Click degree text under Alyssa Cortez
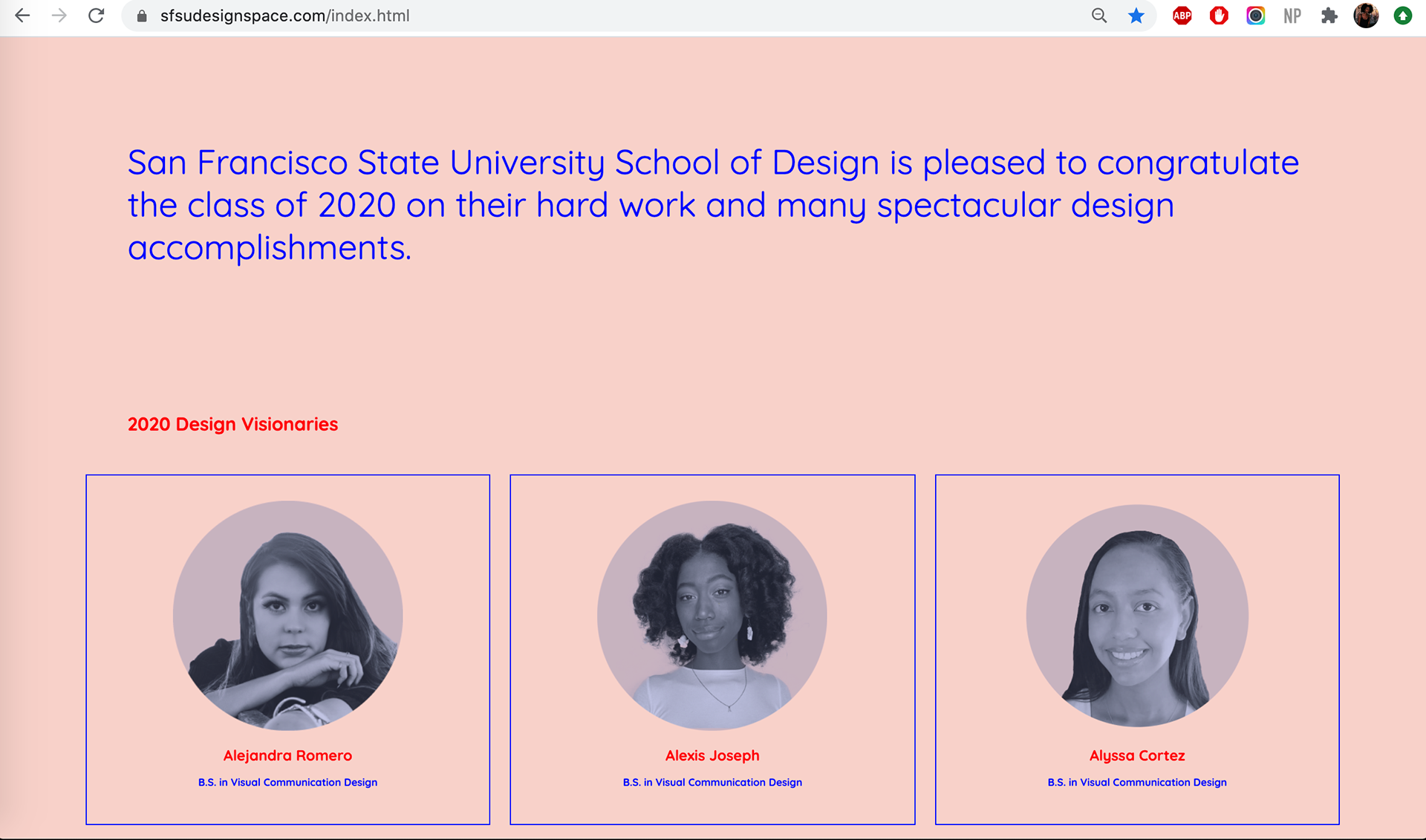The width and height of the screenshot is (1426, 840). click(1137, 782)
